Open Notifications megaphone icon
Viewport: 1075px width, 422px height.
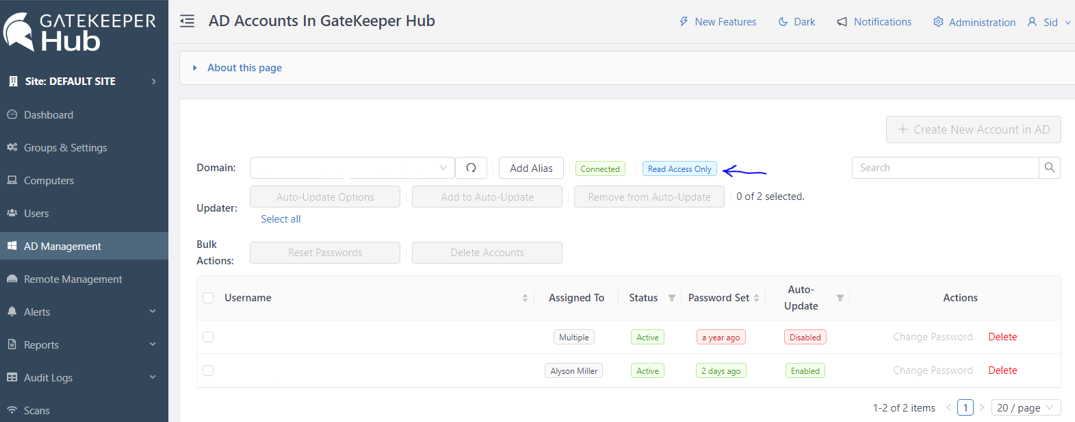coord(842,22)
